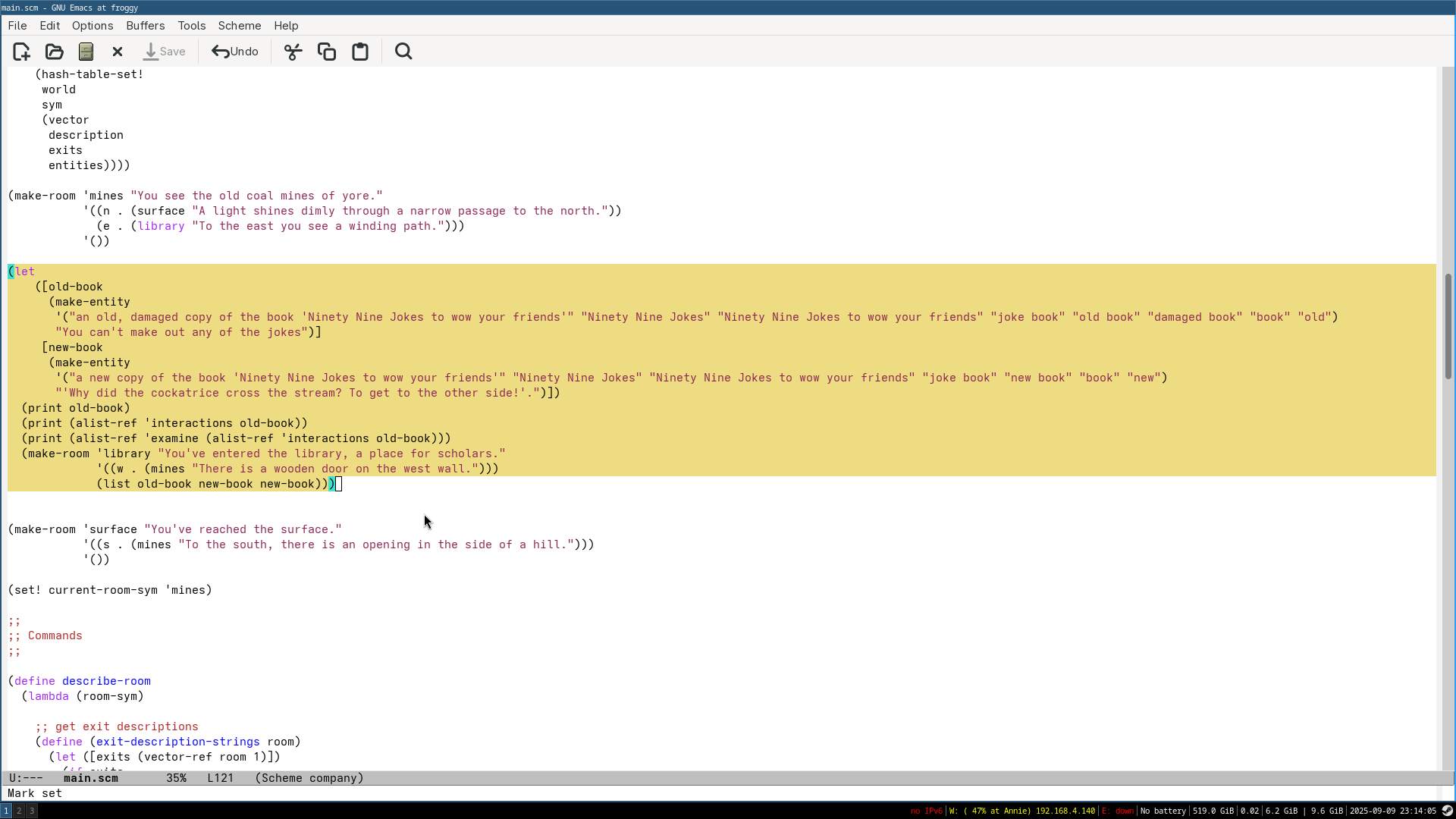Click the Cut scissors icon

point(293,52)
